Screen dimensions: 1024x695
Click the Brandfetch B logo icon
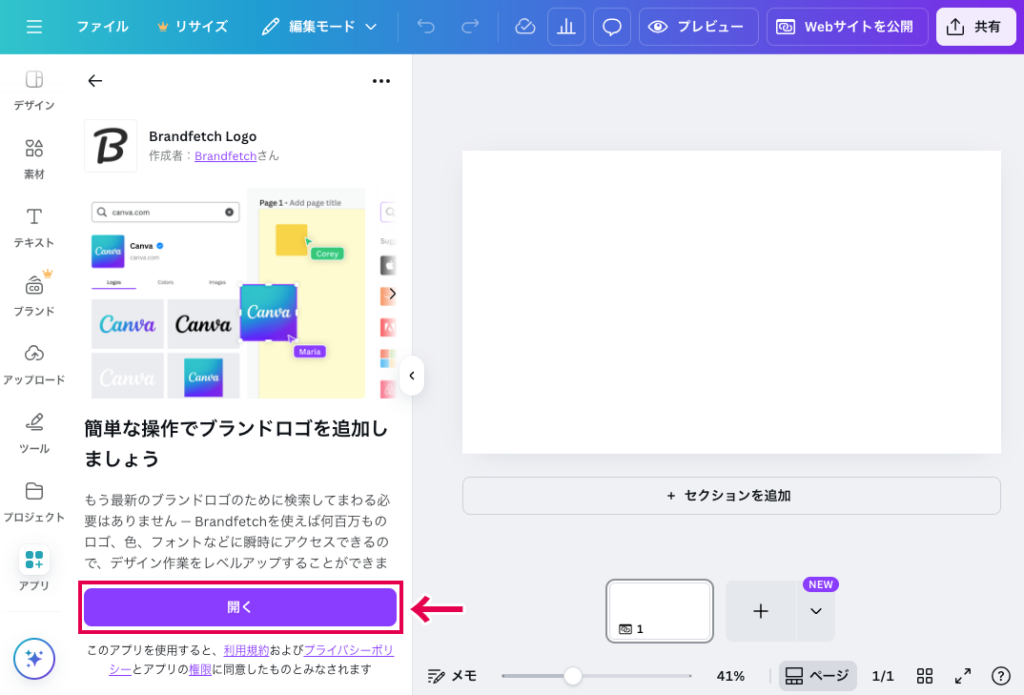[x=110, y=145]
